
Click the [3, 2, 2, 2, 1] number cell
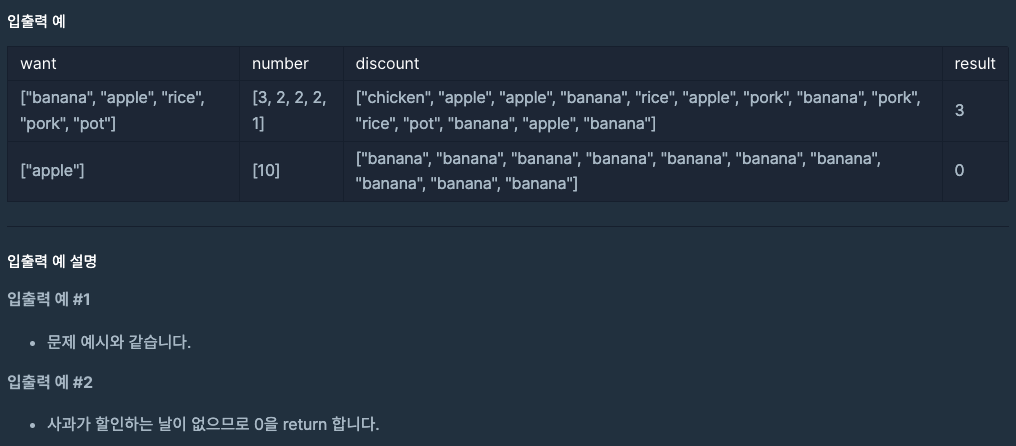coord(289,110)
